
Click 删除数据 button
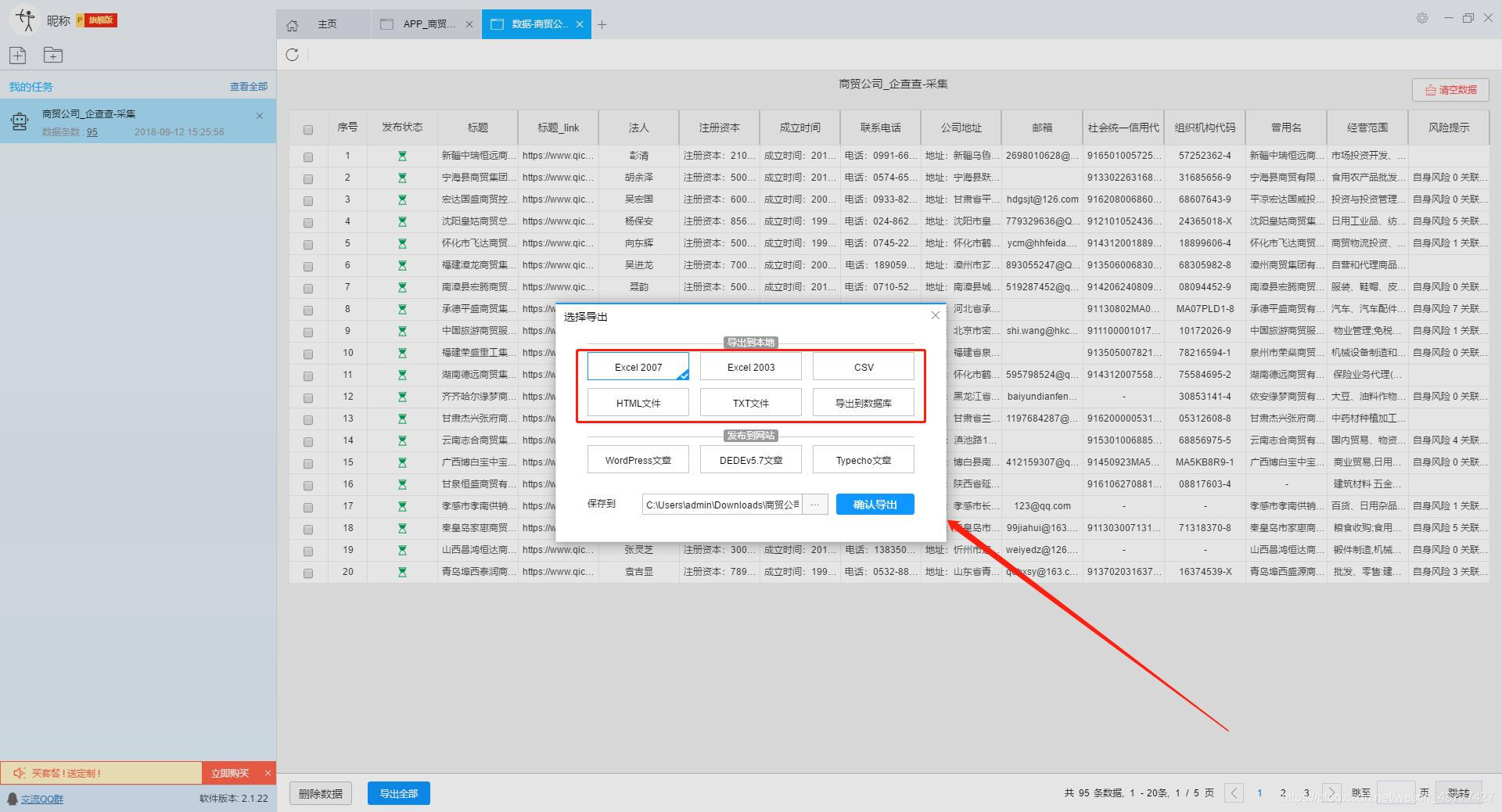coord(321,793)
